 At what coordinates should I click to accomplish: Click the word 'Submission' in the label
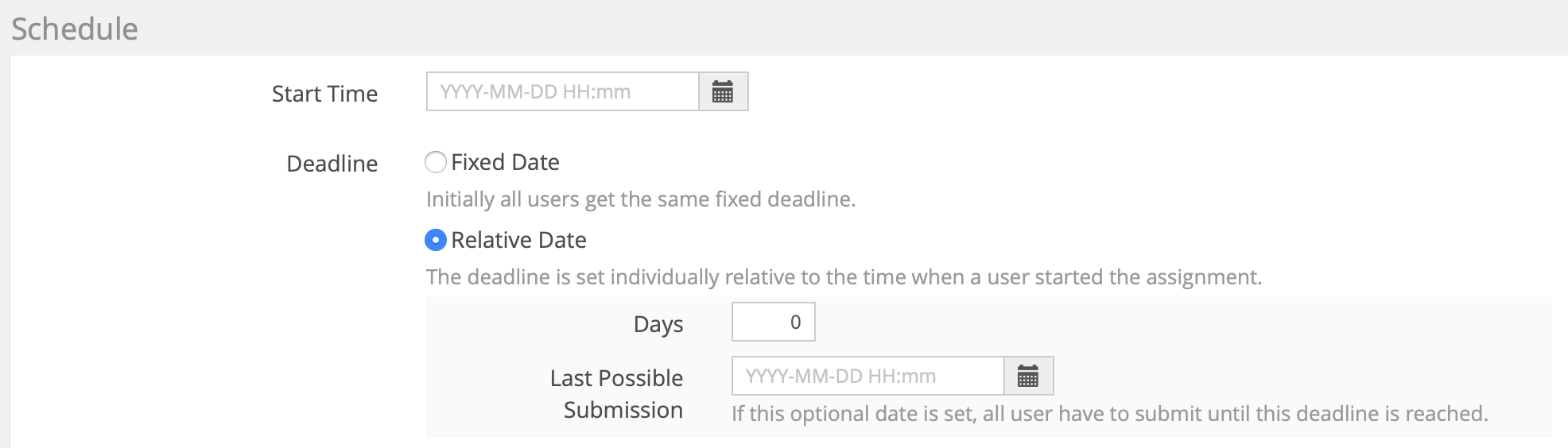point(623,410)
